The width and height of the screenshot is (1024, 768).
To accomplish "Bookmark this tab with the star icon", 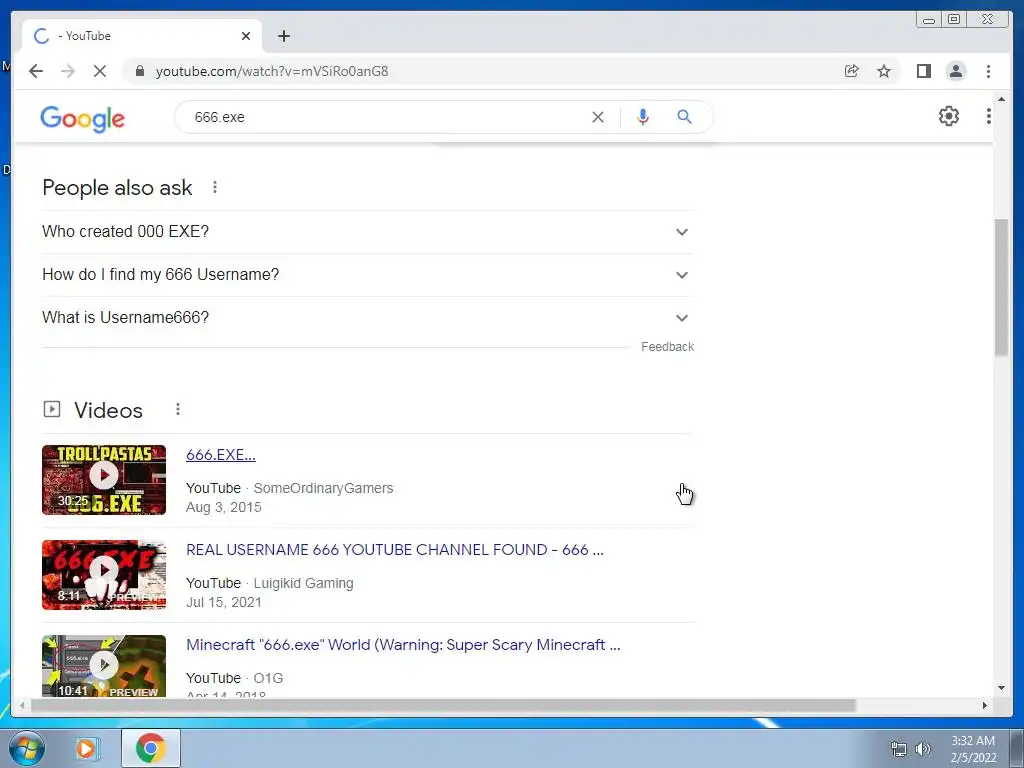I will pyautogui.click(x=884, y=71).
